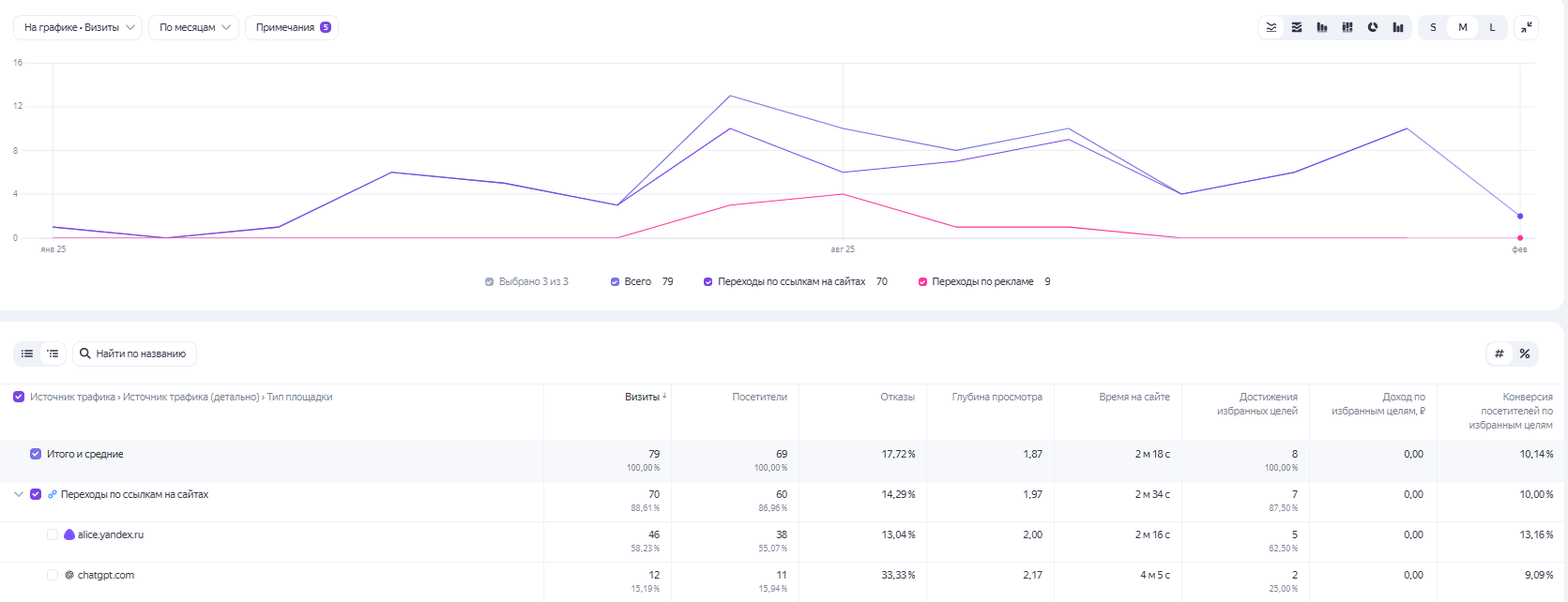Screen dimensions: 1568x602
Task: Tick the chatgpt.com row checkbox
Action: pyautogui.click(x=53, y=575)
